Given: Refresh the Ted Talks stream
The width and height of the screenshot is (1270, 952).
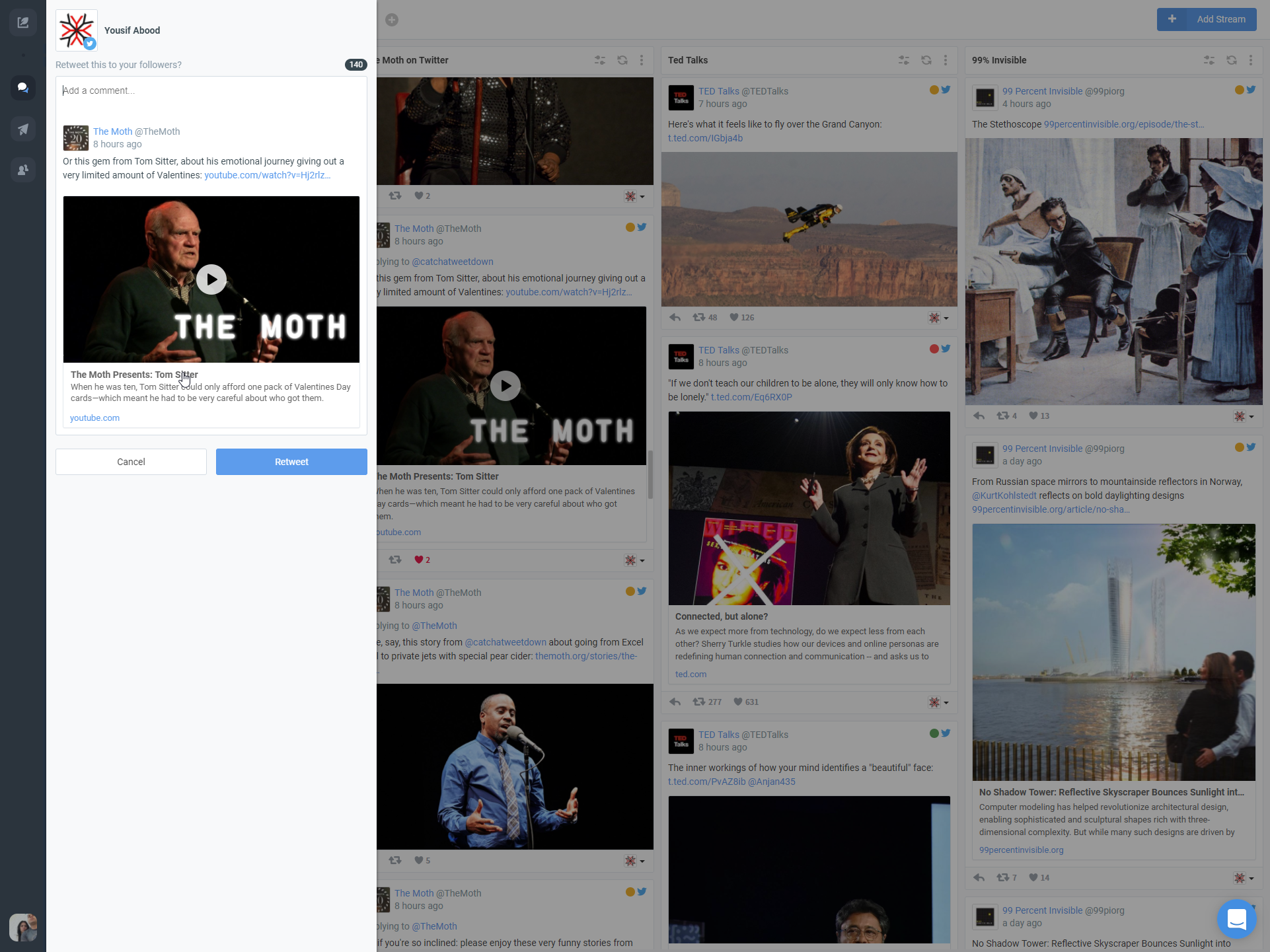Looking at the screenshot, I should [926, 60].
